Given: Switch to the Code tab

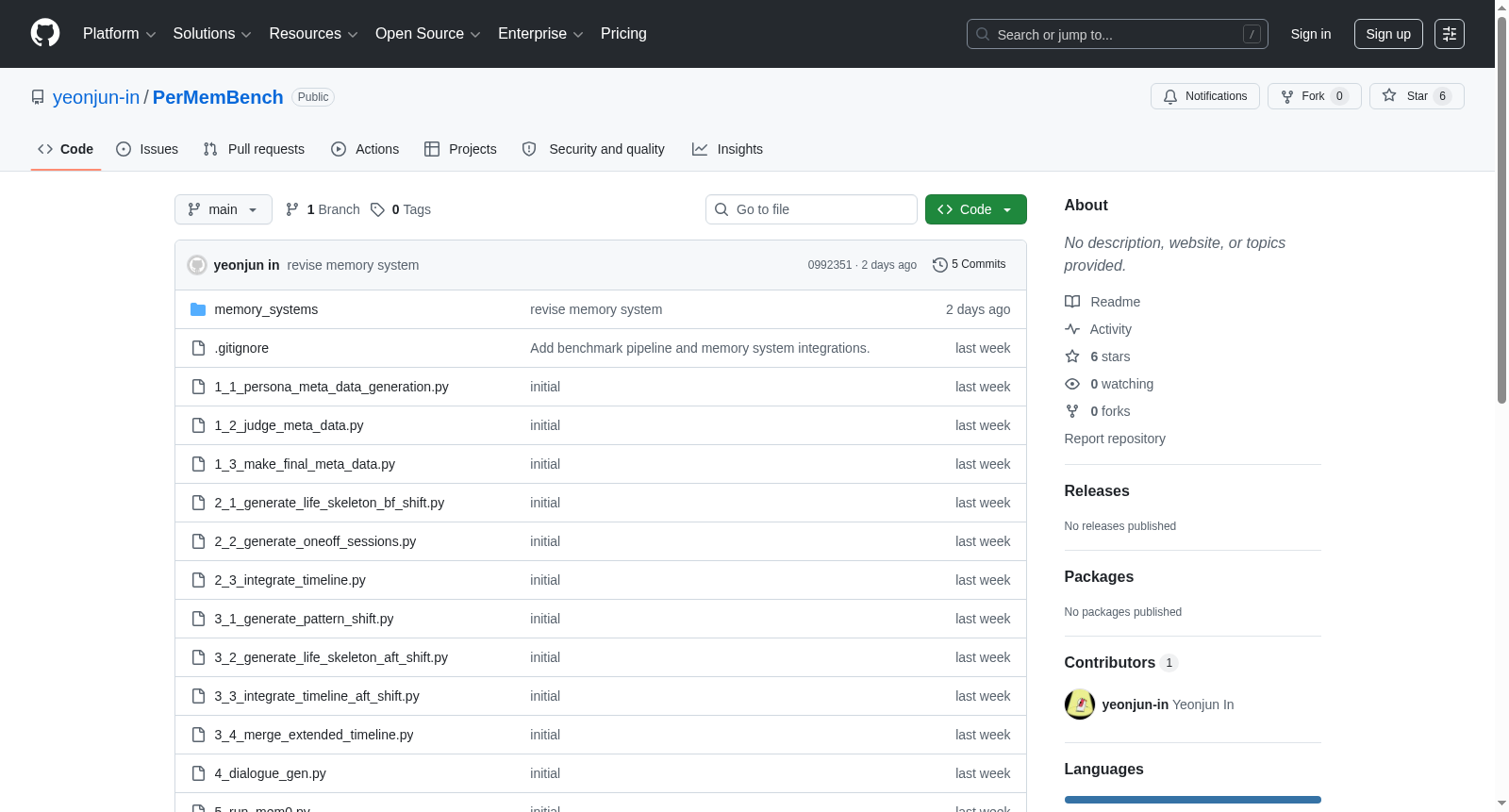Looking at the screenshot, I should (66, 149).
